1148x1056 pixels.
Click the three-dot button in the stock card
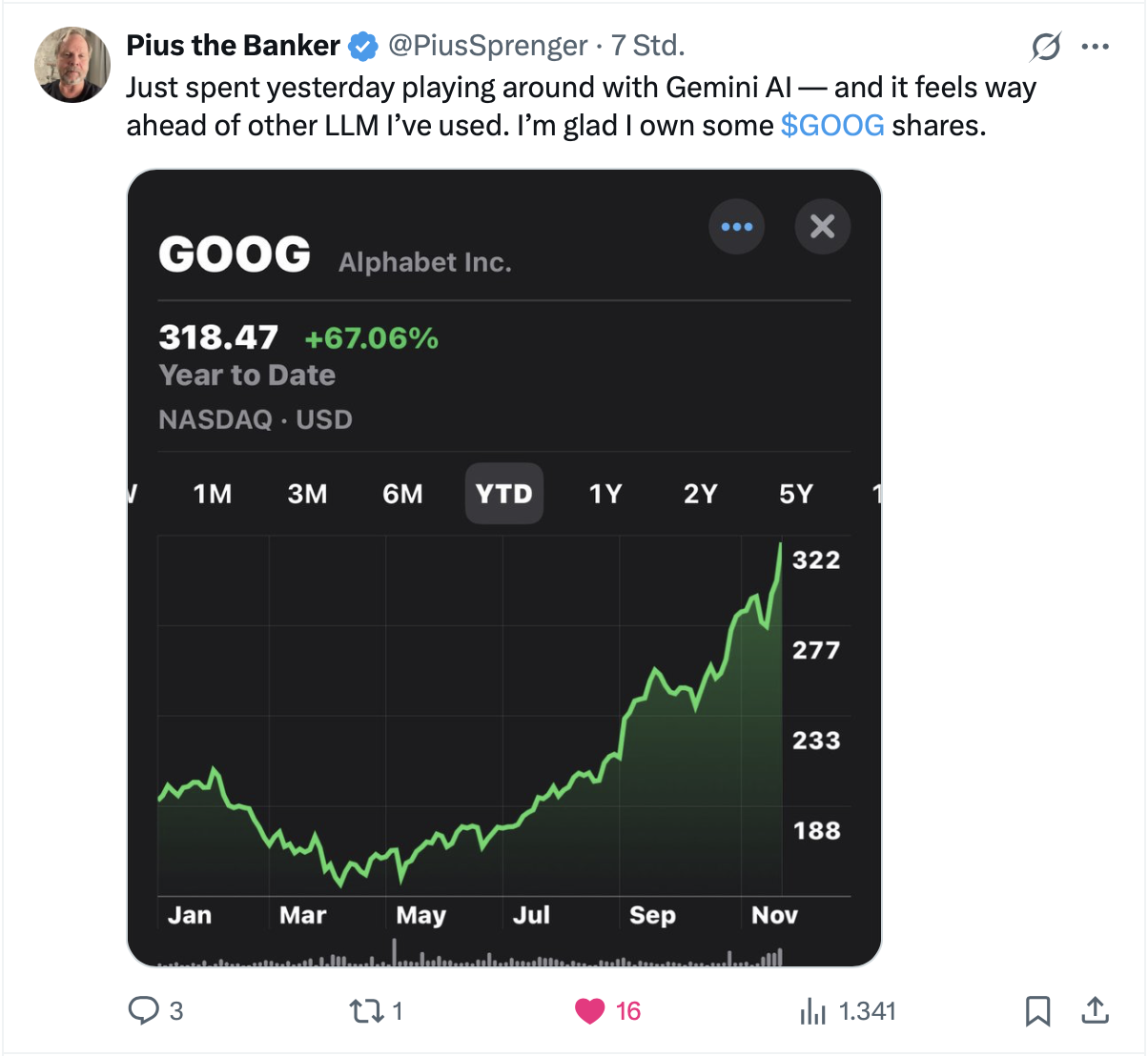click(736, 227)
